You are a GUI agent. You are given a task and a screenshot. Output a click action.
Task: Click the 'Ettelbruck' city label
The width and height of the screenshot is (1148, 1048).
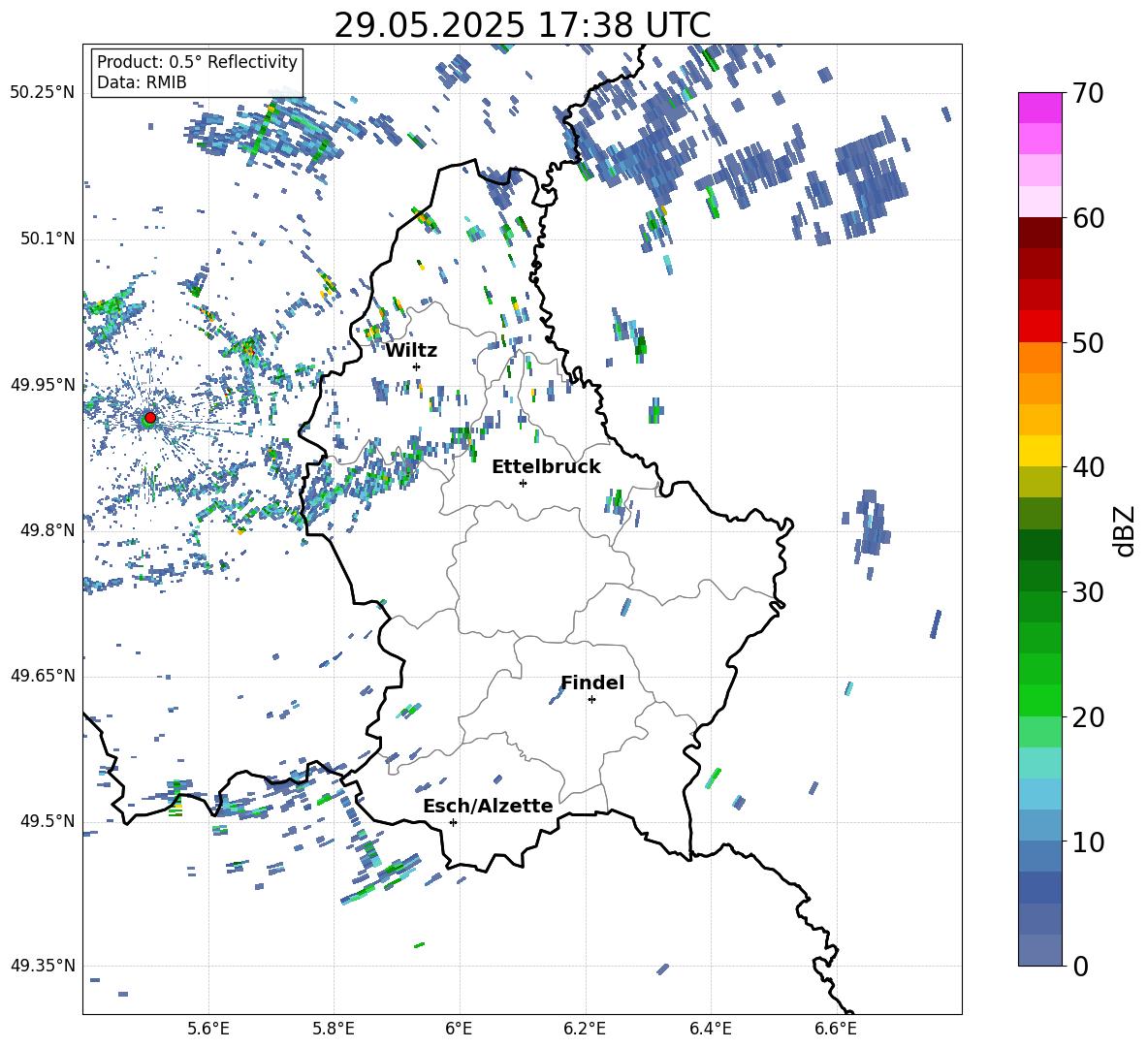tap(546, 467)
